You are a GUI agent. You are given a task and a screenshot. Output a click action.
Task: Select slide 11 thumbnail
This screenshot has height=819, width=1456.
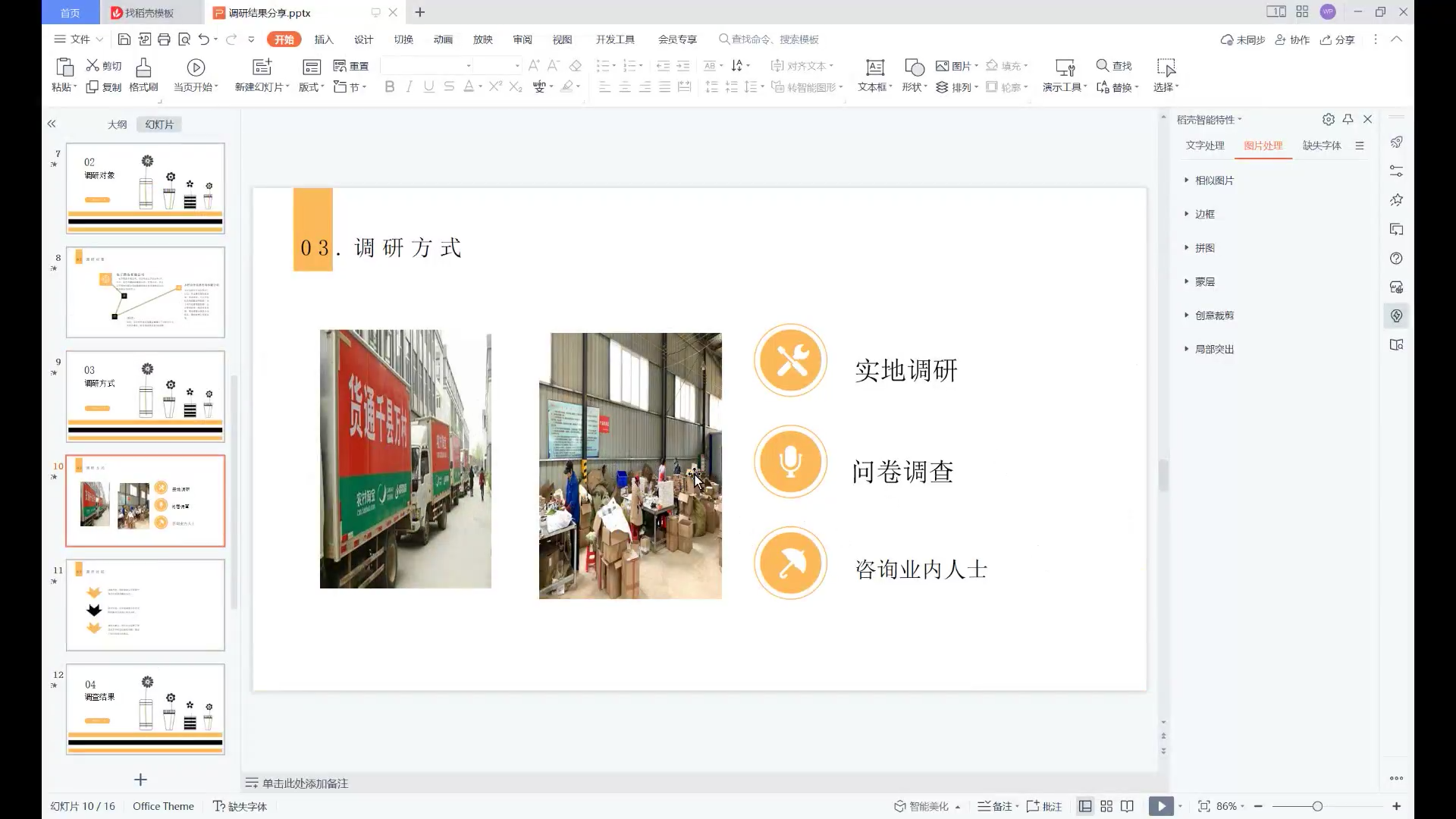pyautogui.click(x=146, y=605)
